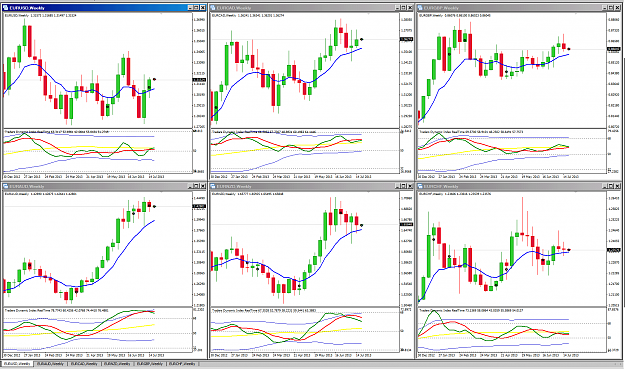Minimize the EURNZD,Weekly chart window
This screenshot has width=625, height=369.
coord(397,186)
